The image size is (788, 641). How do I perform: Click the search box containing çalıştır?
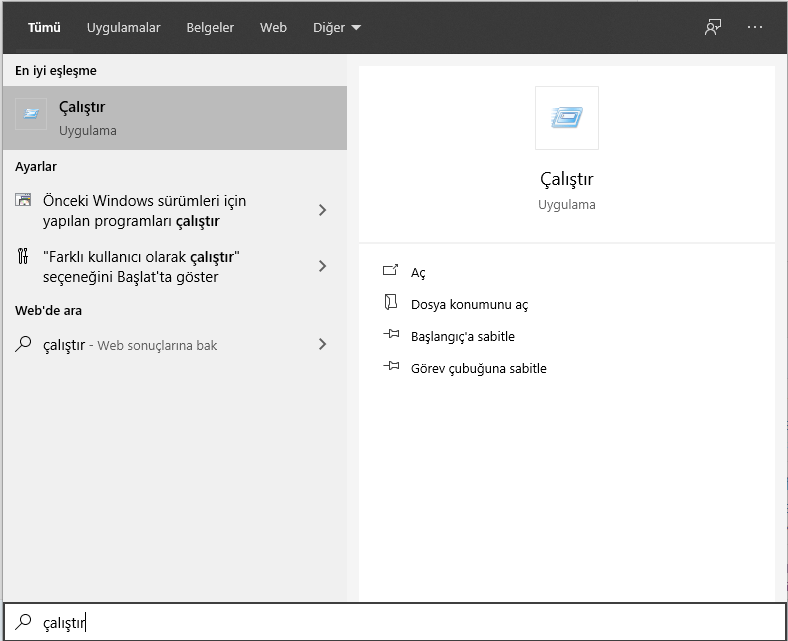pos(394,622)
